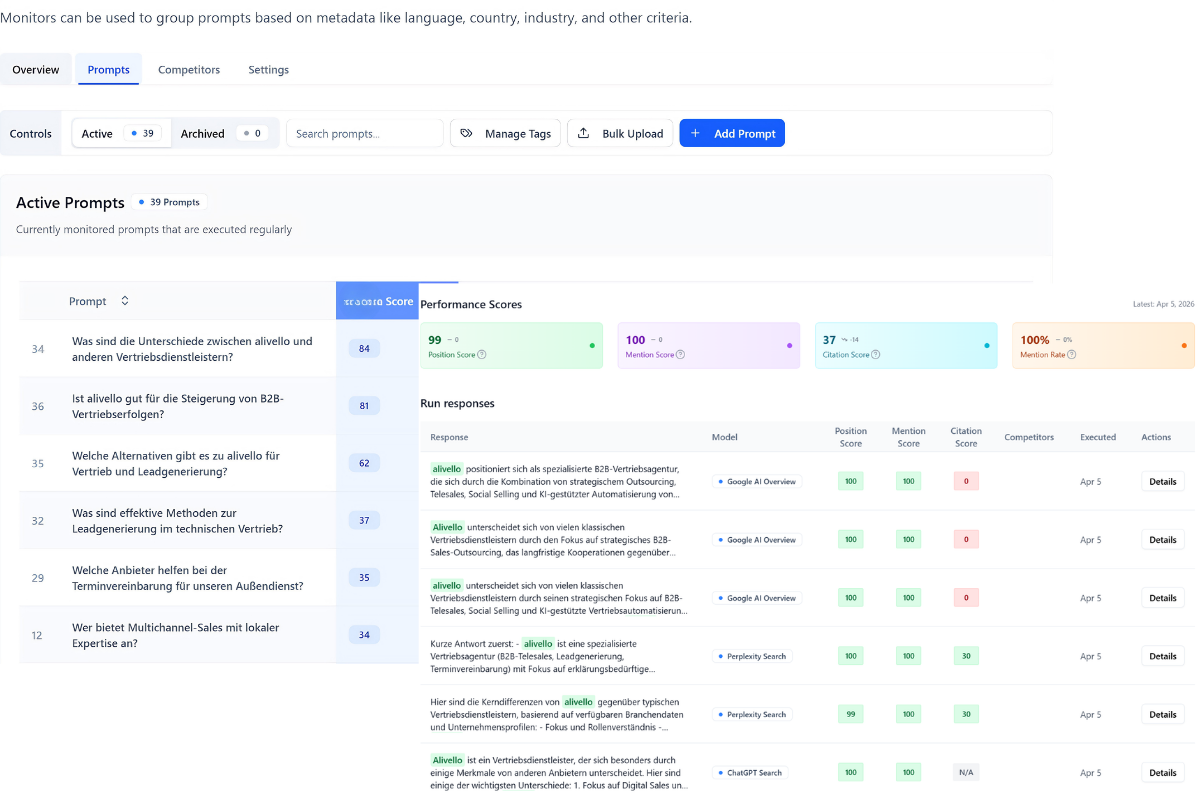Click Perplexity Search badge on "Kerndifferenzen" row
The image size is (1200, 800).
pos(752,715)
